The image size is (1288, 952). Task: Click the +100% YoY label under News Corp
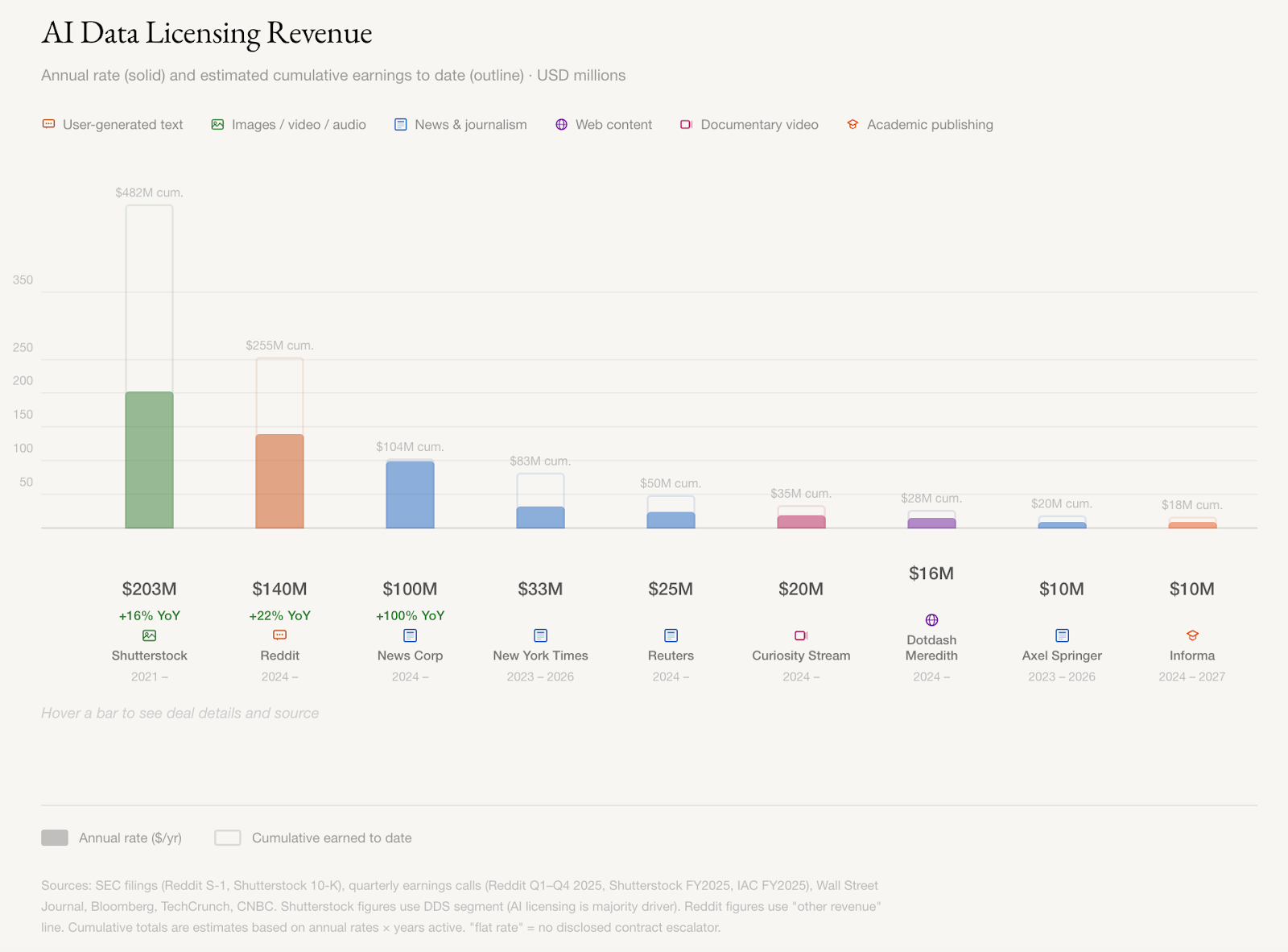click(x=410, y=615)
